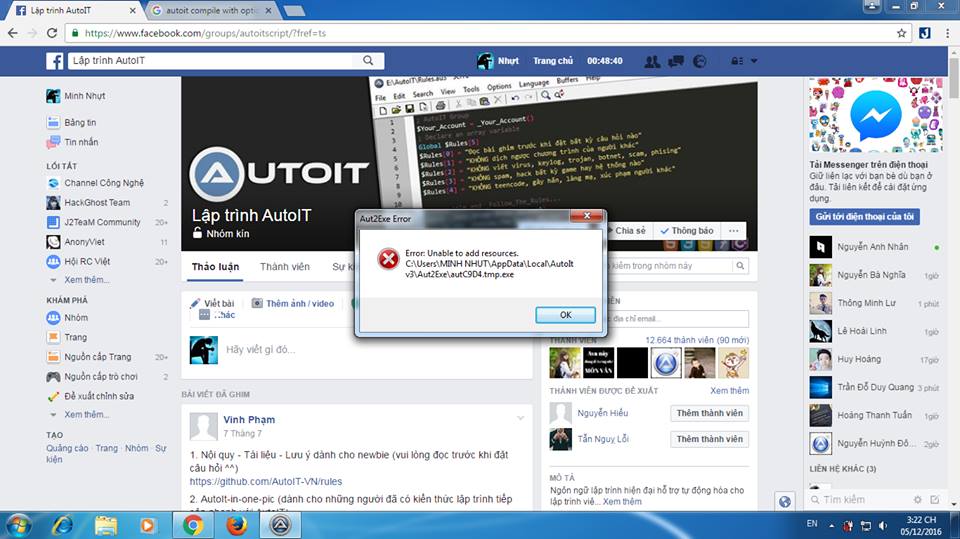Add Nguyễn Hiếu as member
Screen dimensions: 960x539
(x=710, y=413)
